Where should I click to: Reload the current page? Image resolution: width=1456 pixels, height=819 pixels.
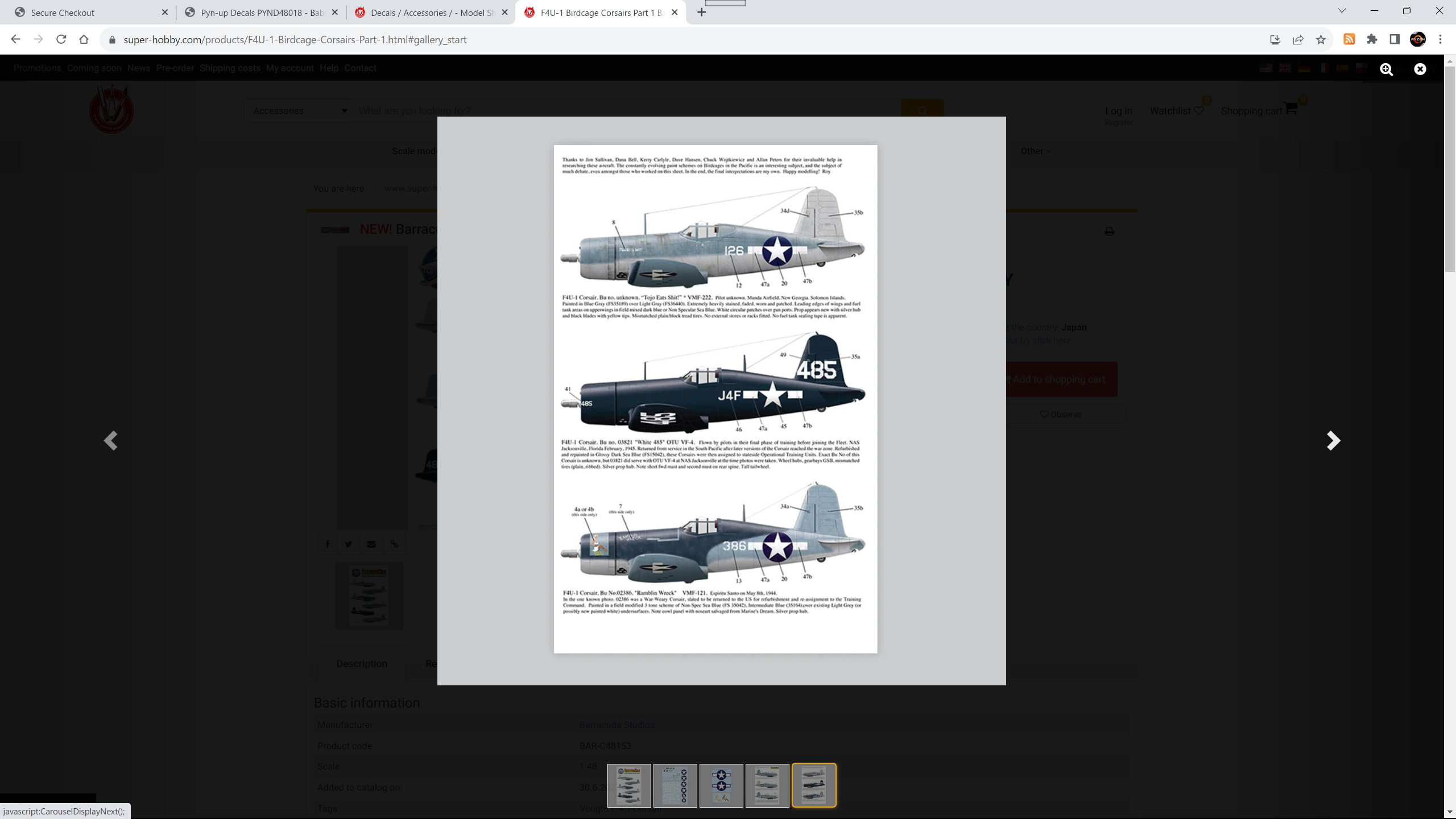61,39
